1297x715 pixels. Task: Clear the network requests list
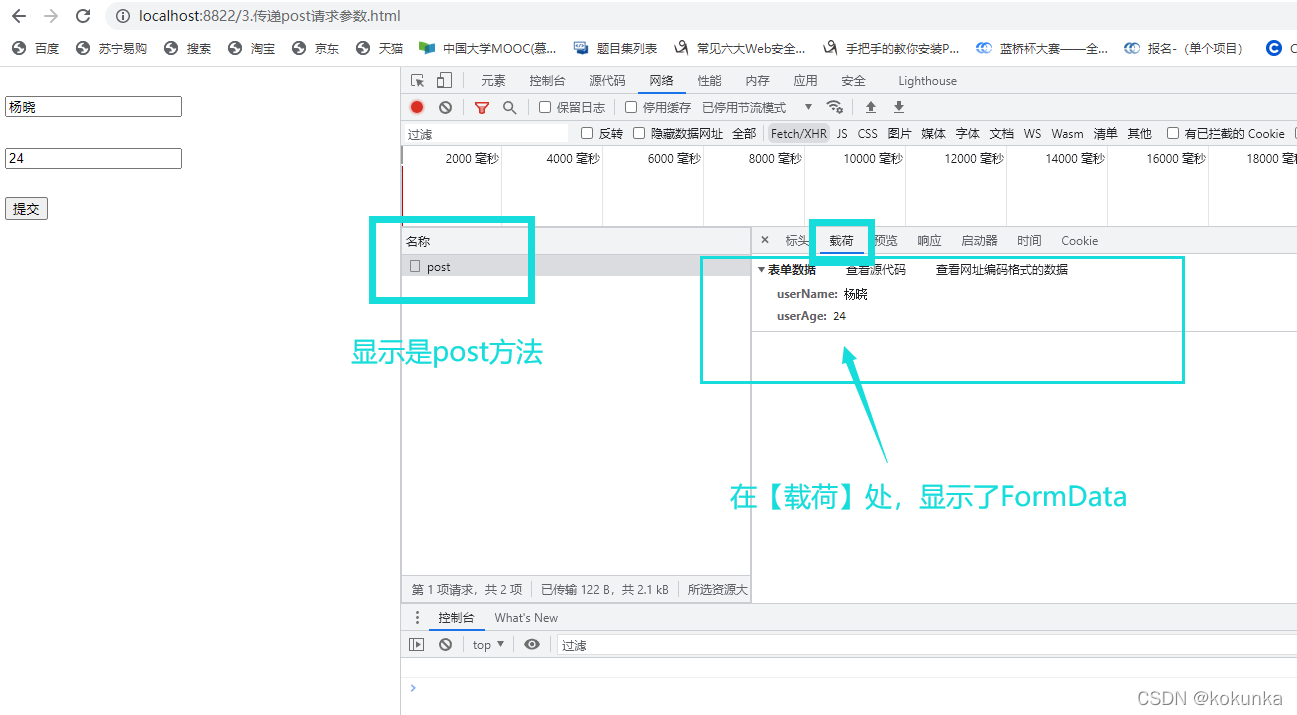tap(445, 107)
